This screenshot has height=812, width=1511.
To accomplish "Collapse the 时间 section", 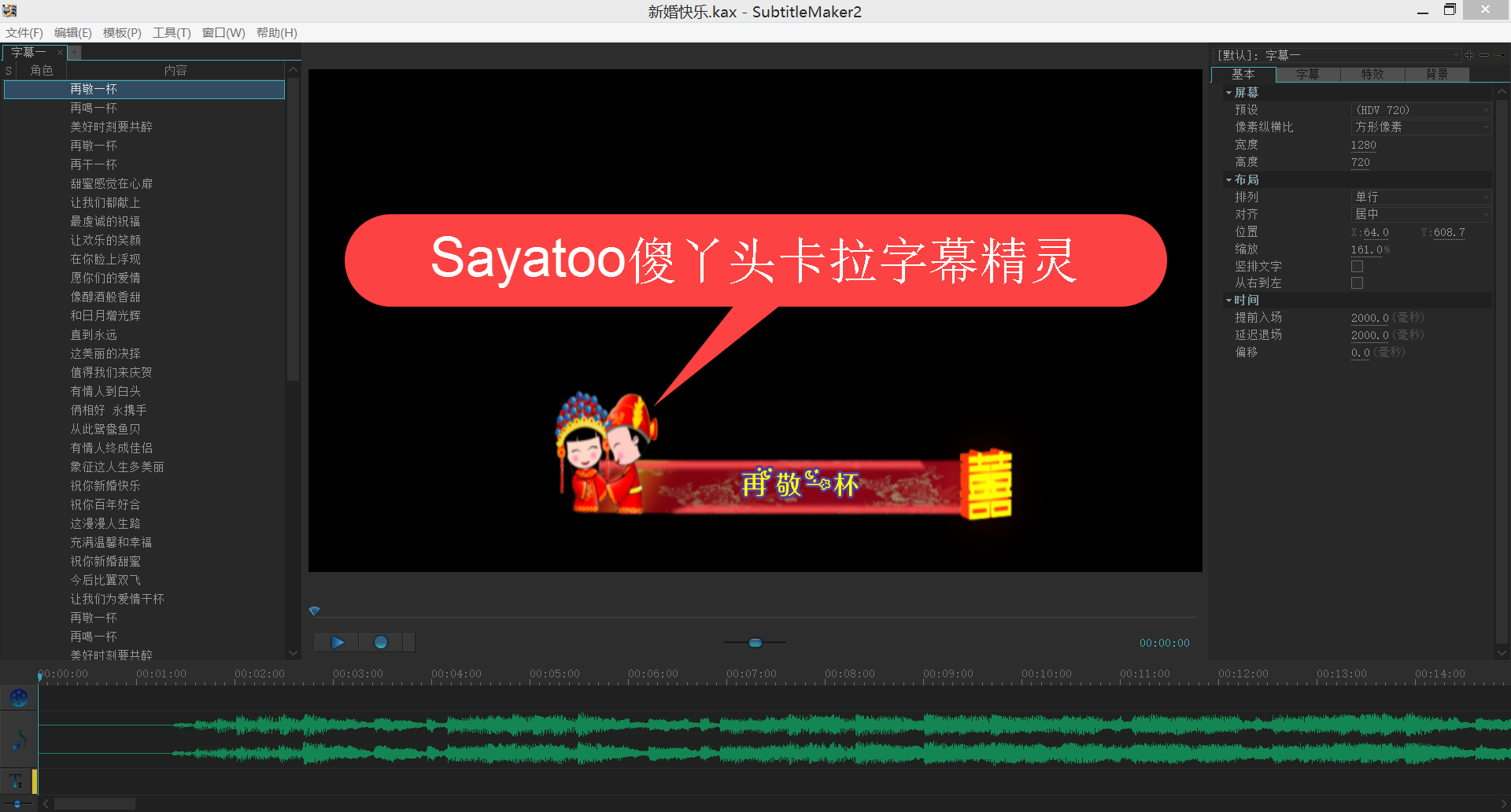I will [x=1228, y=301].
